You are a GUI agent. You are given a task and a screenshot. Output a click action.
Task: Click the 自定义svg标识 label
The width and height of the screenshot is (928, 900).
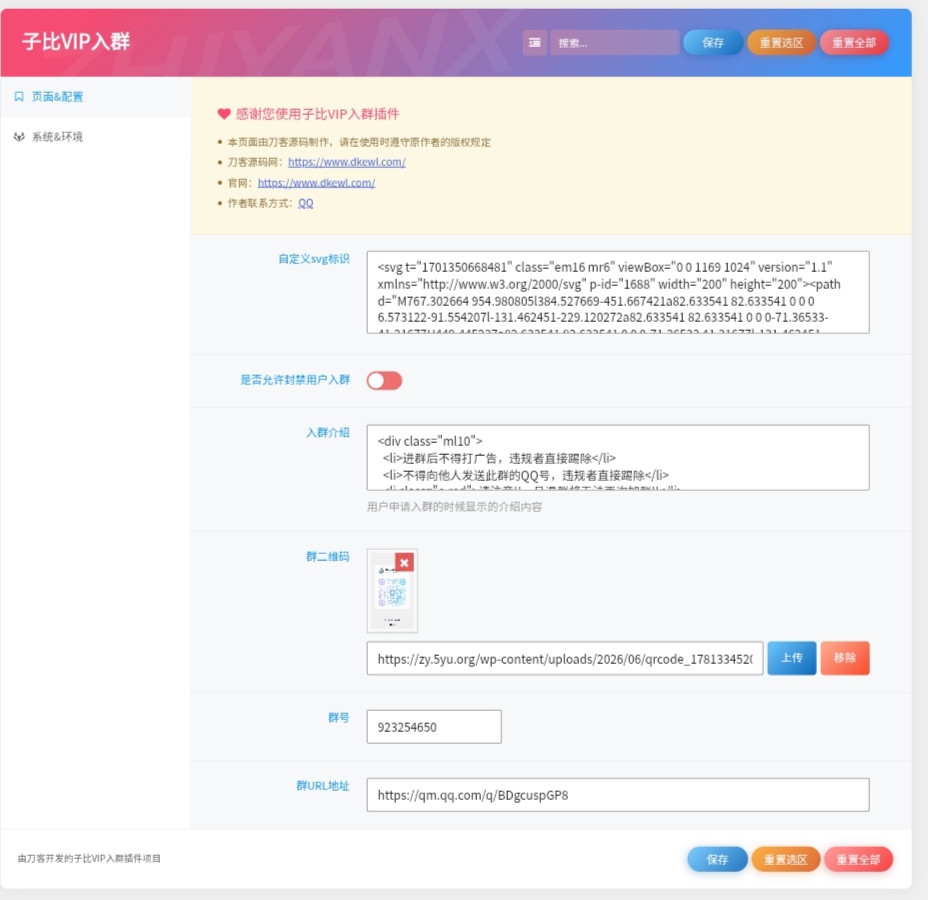tap(314, 259)
